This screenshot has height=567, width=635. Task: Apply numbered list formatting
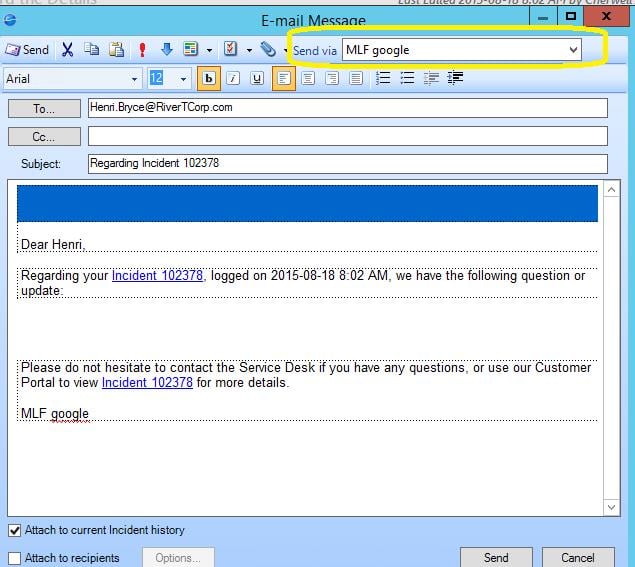click(x=407, y=79)
